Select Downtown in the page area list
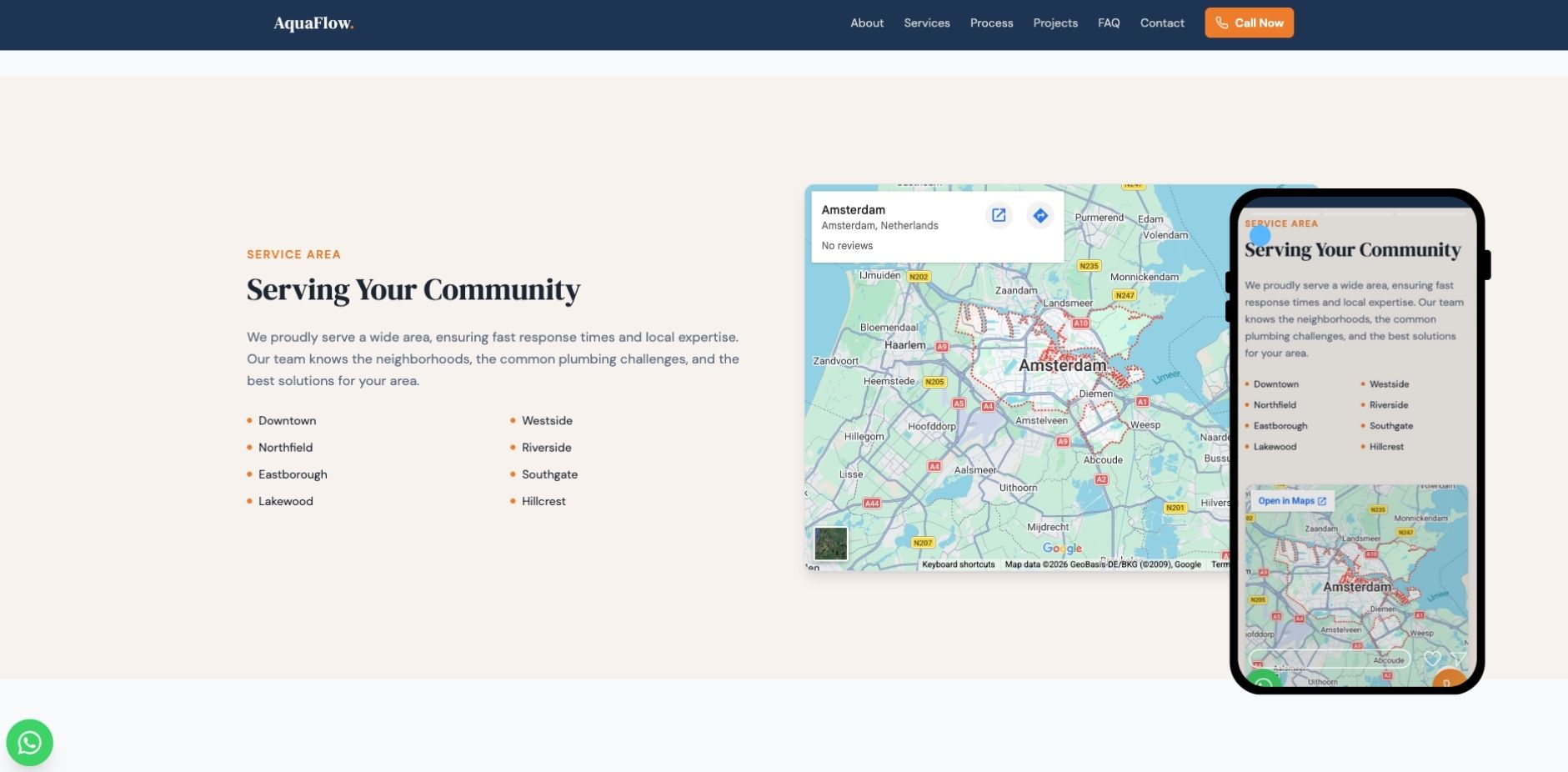 (x=288, y=421)
